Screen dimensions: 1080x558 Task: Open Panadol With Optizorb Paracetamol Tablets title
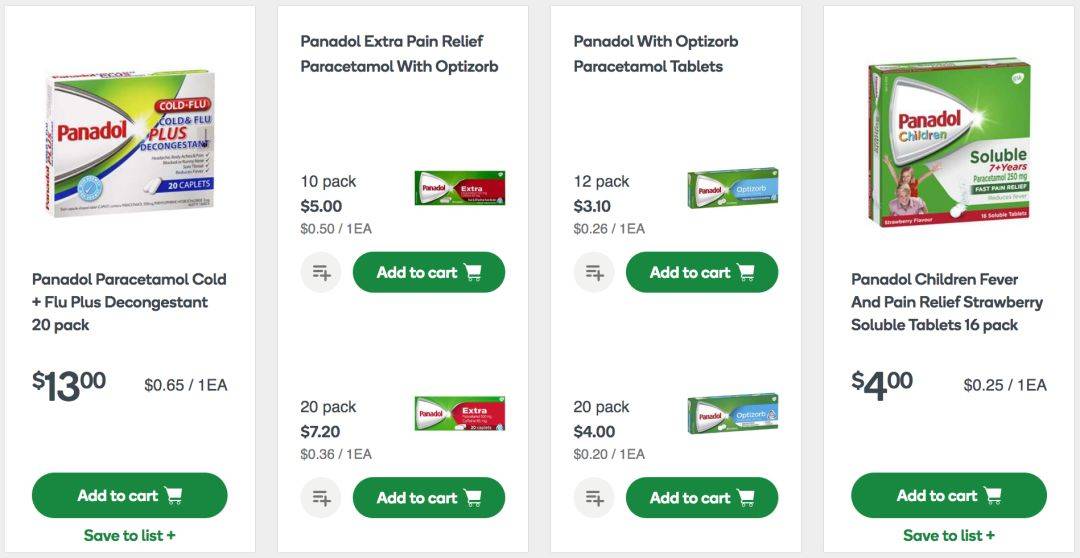656,54
